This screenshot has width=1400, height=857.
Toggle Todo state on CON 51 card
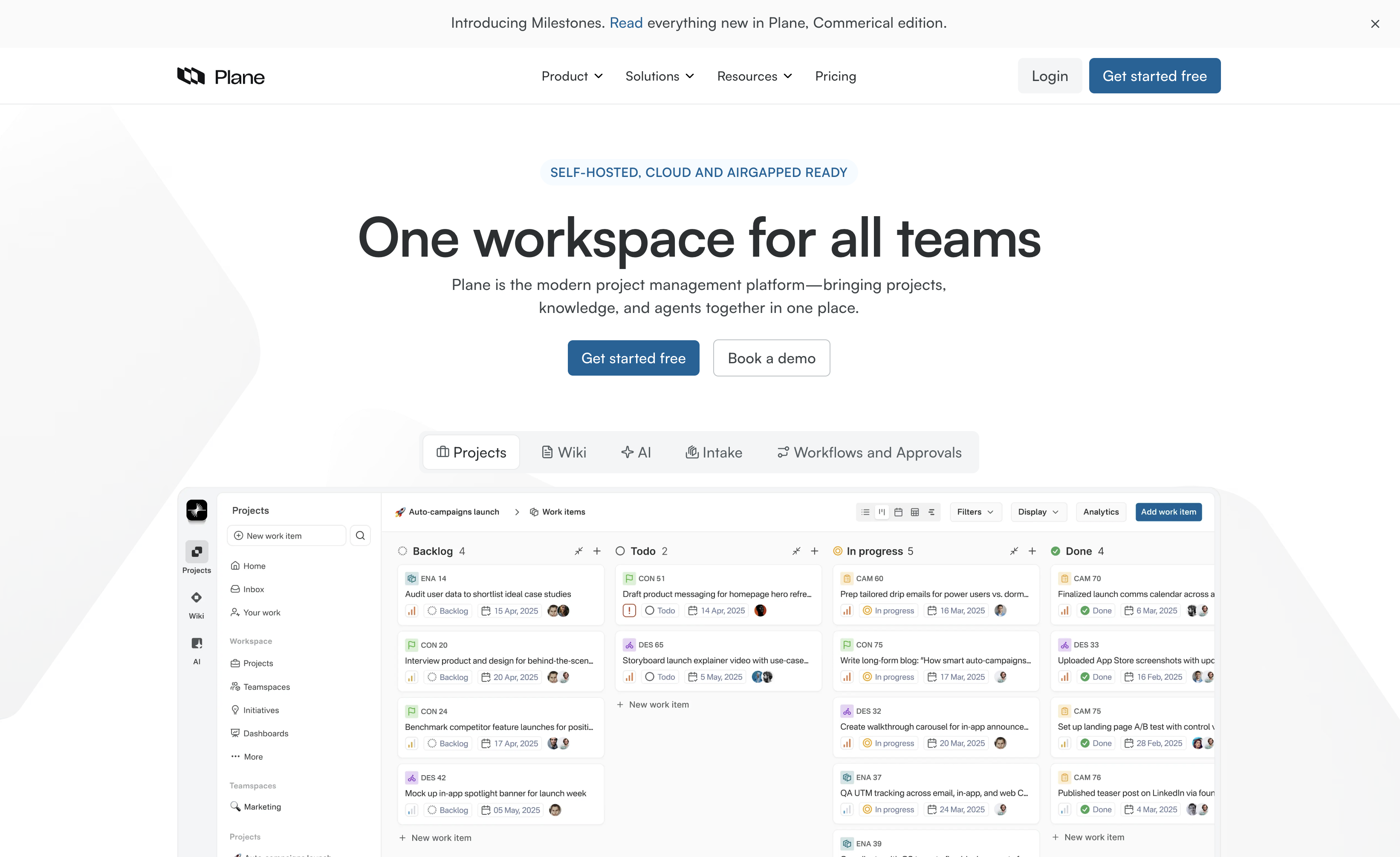click(660, 611)
